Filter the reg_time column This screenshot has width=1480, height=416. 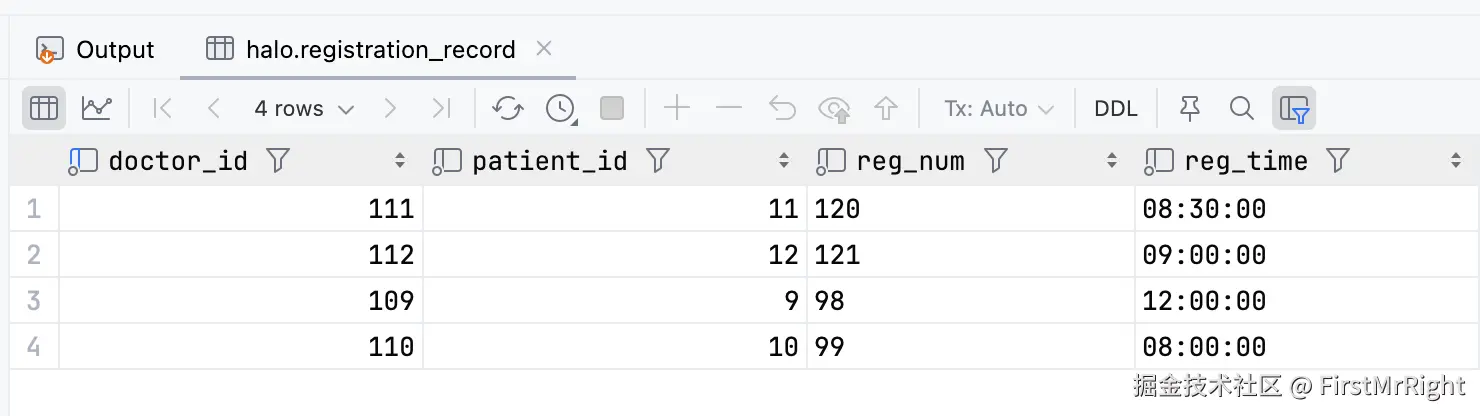pos(1338,160)
